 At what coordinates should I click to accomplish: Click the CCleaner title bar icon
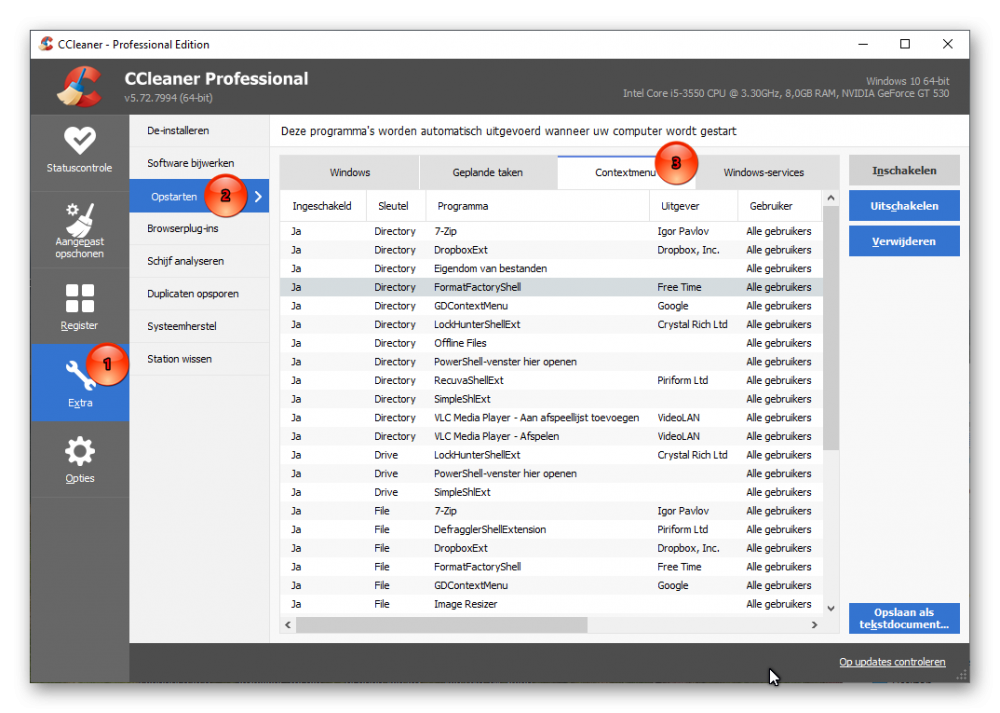[x=46, y=44]
